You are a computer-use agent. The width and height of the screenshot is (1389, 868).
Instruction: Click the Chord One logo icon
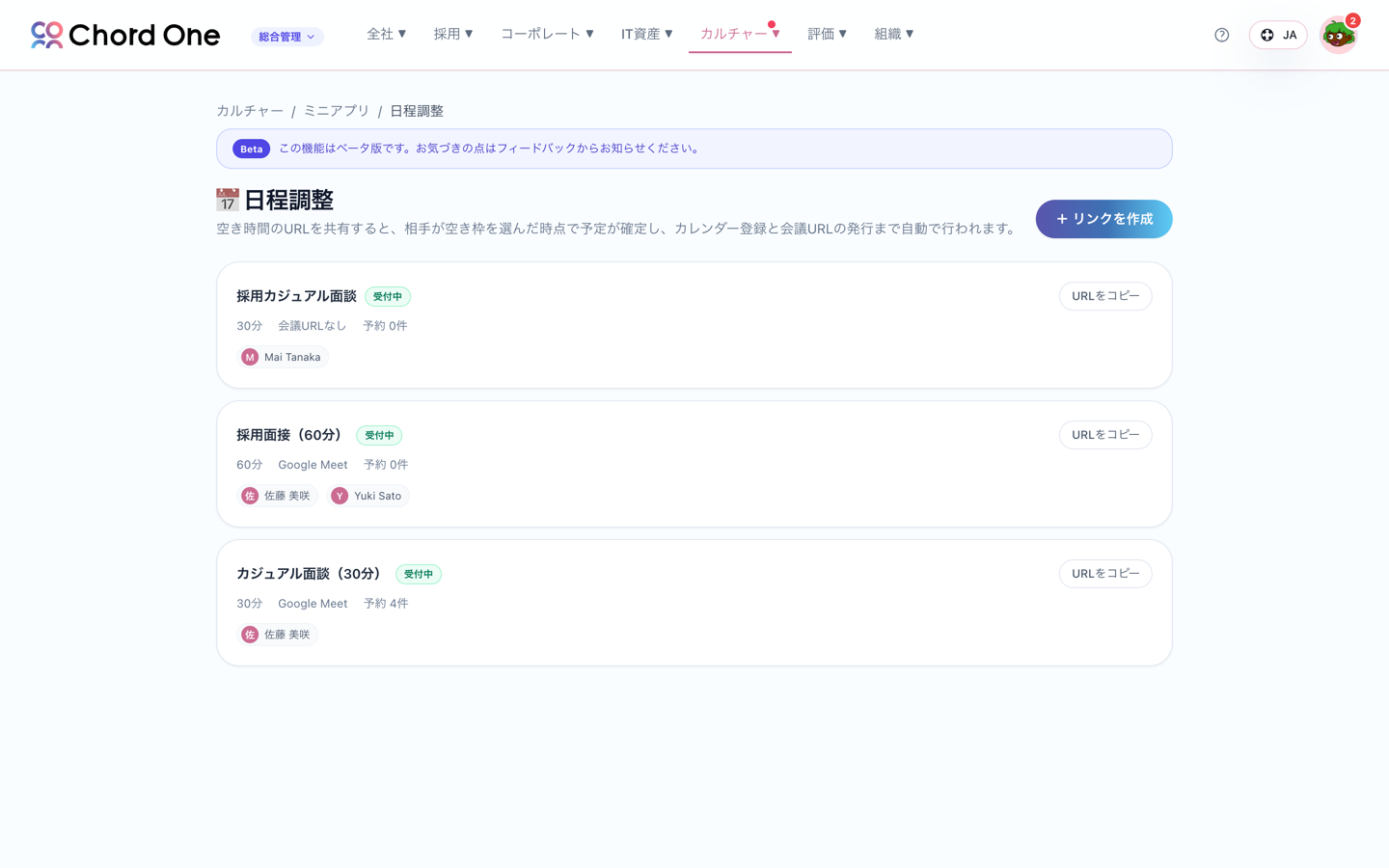[46, 35]
